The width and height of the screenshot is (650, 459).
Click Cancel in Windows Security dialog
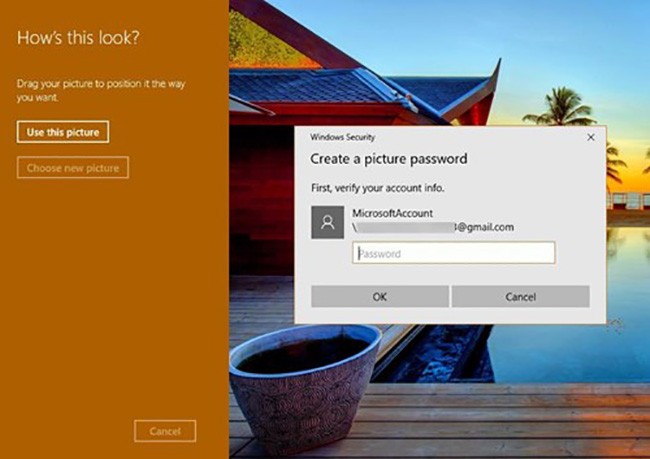point(521,296)
